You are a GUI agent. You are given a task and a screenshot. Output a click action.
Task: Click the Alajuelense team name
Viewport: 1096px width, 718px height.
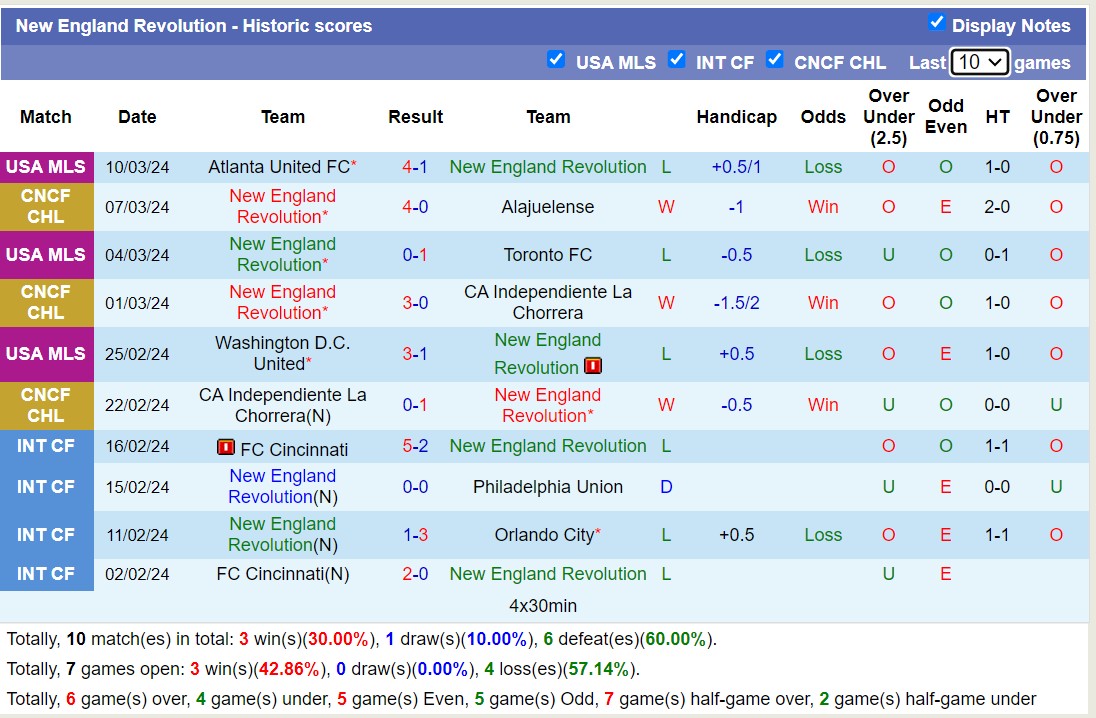(548, 207)
